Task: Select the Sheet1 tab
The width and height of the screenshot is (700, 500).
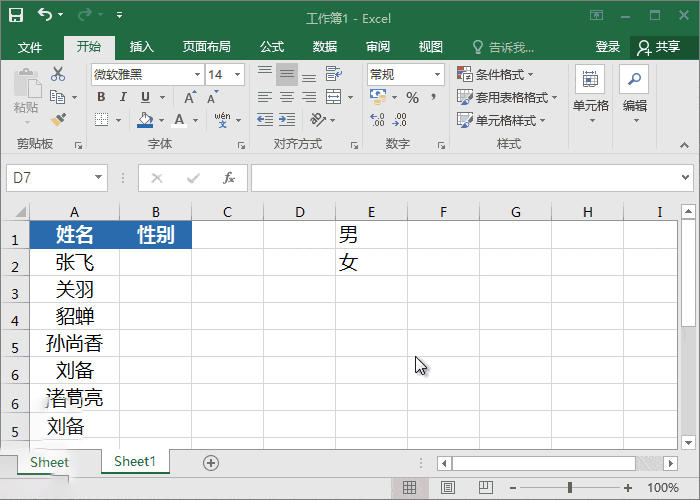Action: 135,461
